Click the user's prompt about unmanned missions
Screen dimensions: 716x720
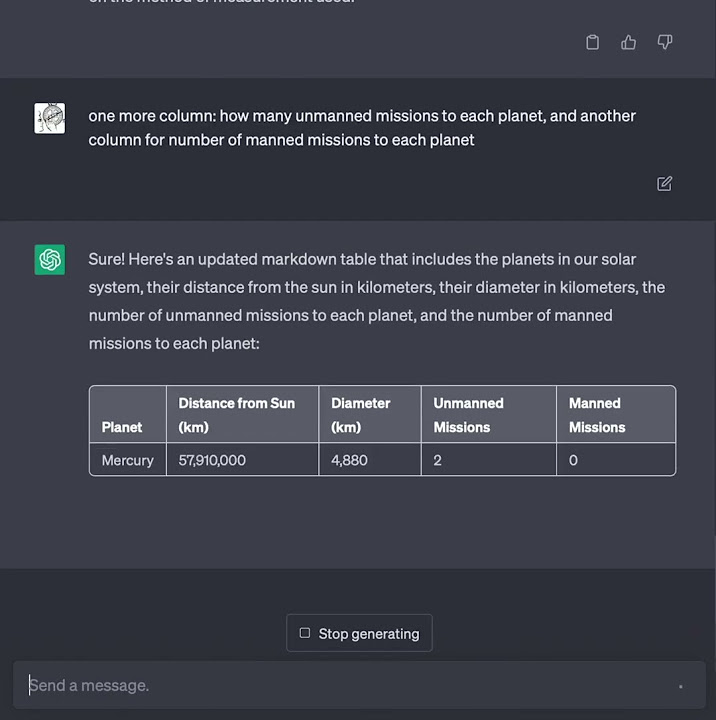pyautogui.click(x=362, y=128)
